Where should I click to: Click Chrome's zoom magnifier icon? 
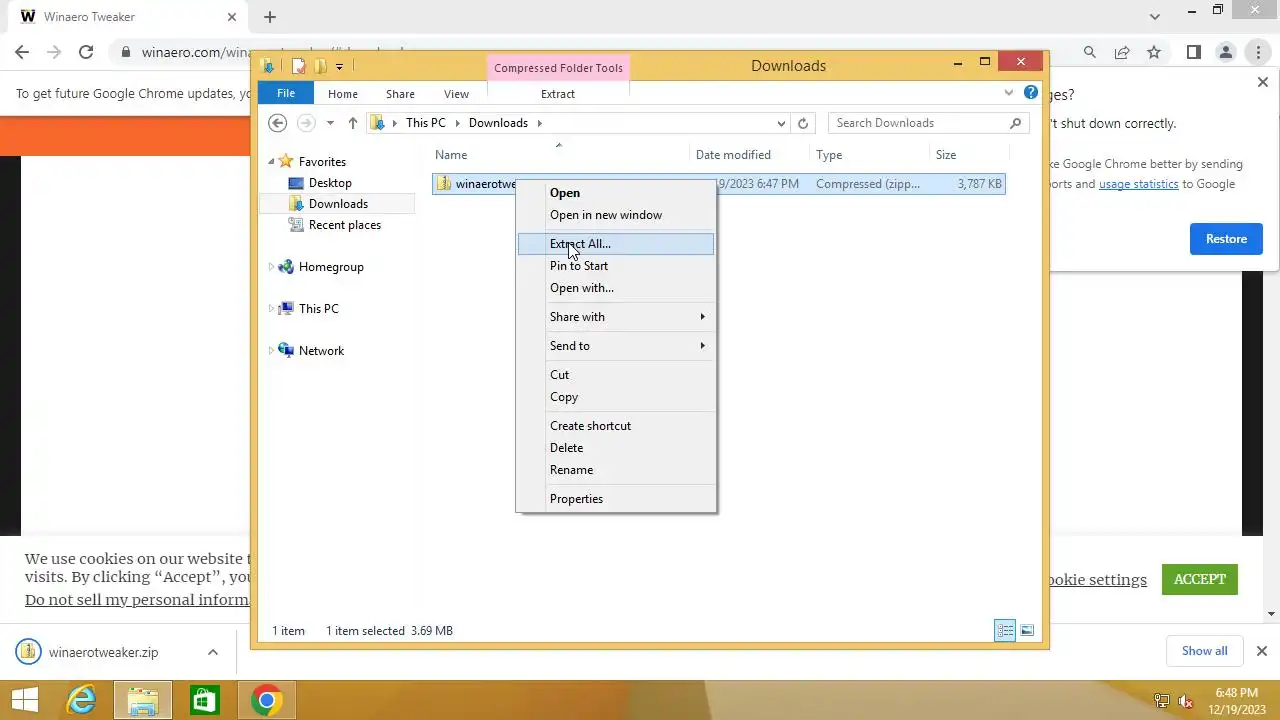[x=1090, y=52]
